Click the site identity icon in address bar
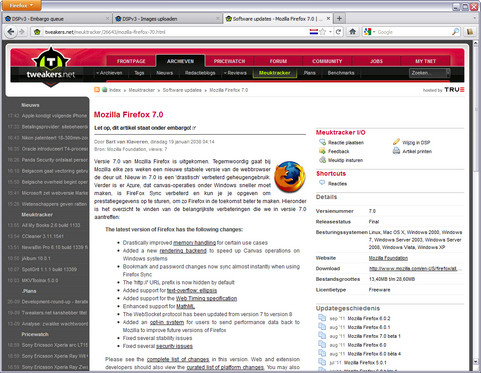 (37, 32)
